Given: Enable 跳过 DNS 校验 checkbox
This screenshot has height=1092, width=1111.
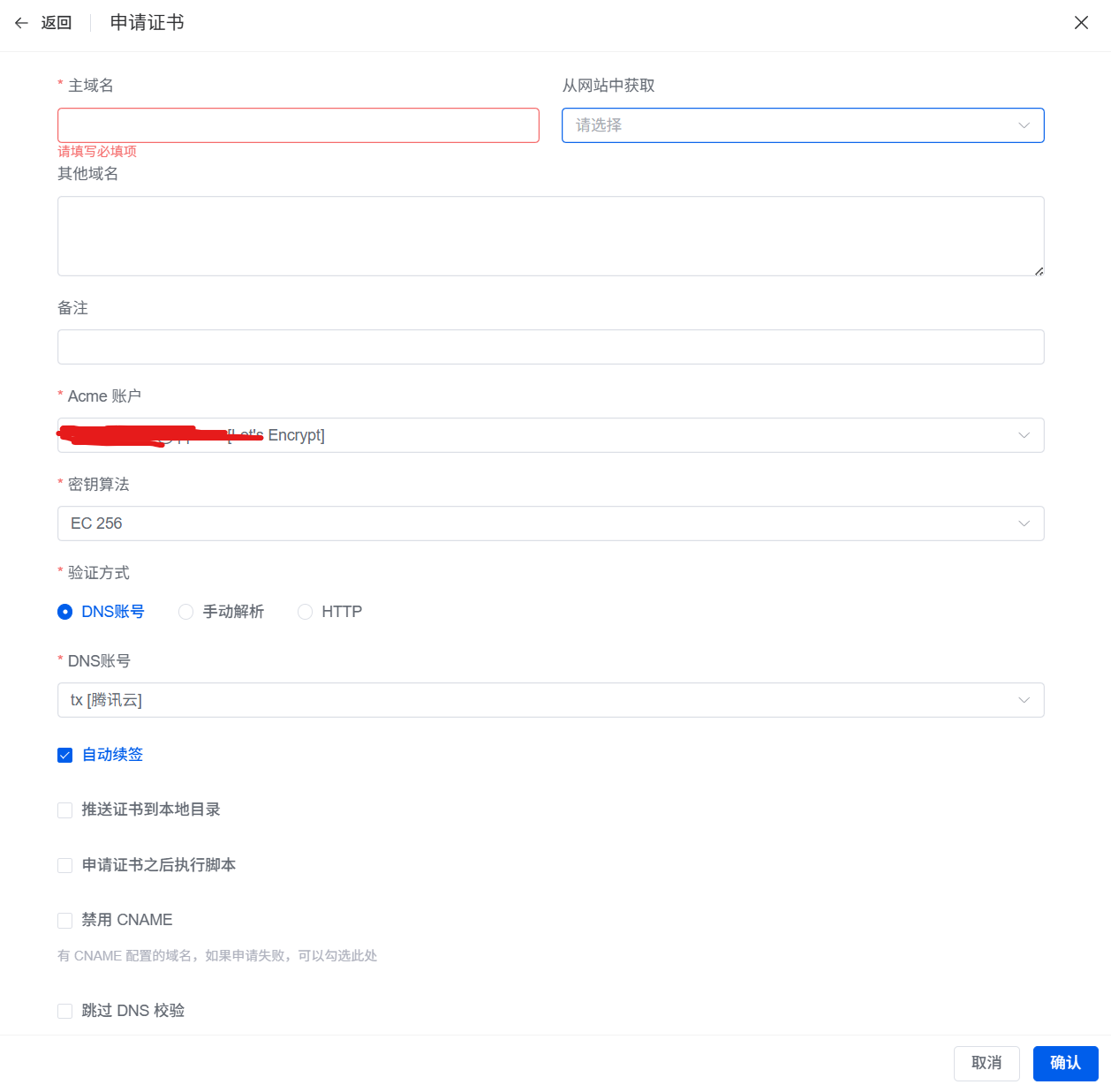Looking at the screenshot, I should tap(65, 1011).
